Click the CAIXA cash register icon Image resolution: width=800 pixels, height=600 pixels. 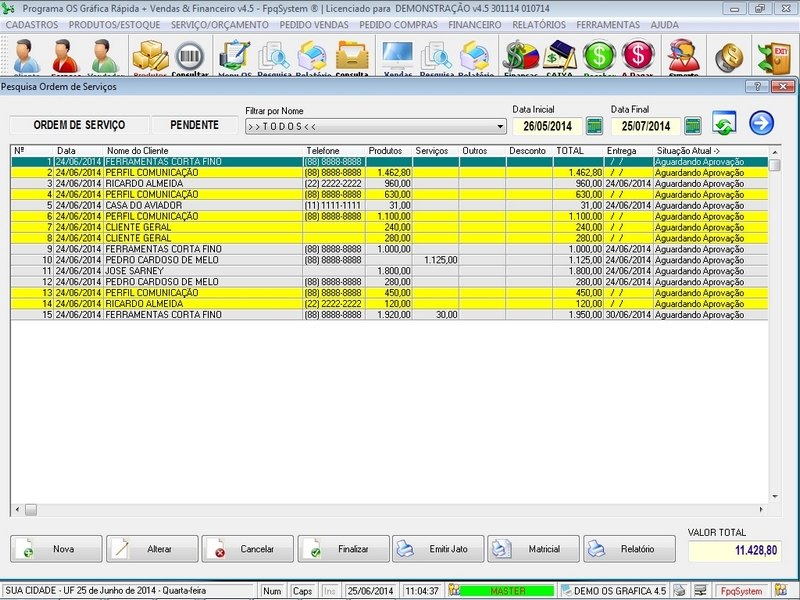[x=560, y=56]
